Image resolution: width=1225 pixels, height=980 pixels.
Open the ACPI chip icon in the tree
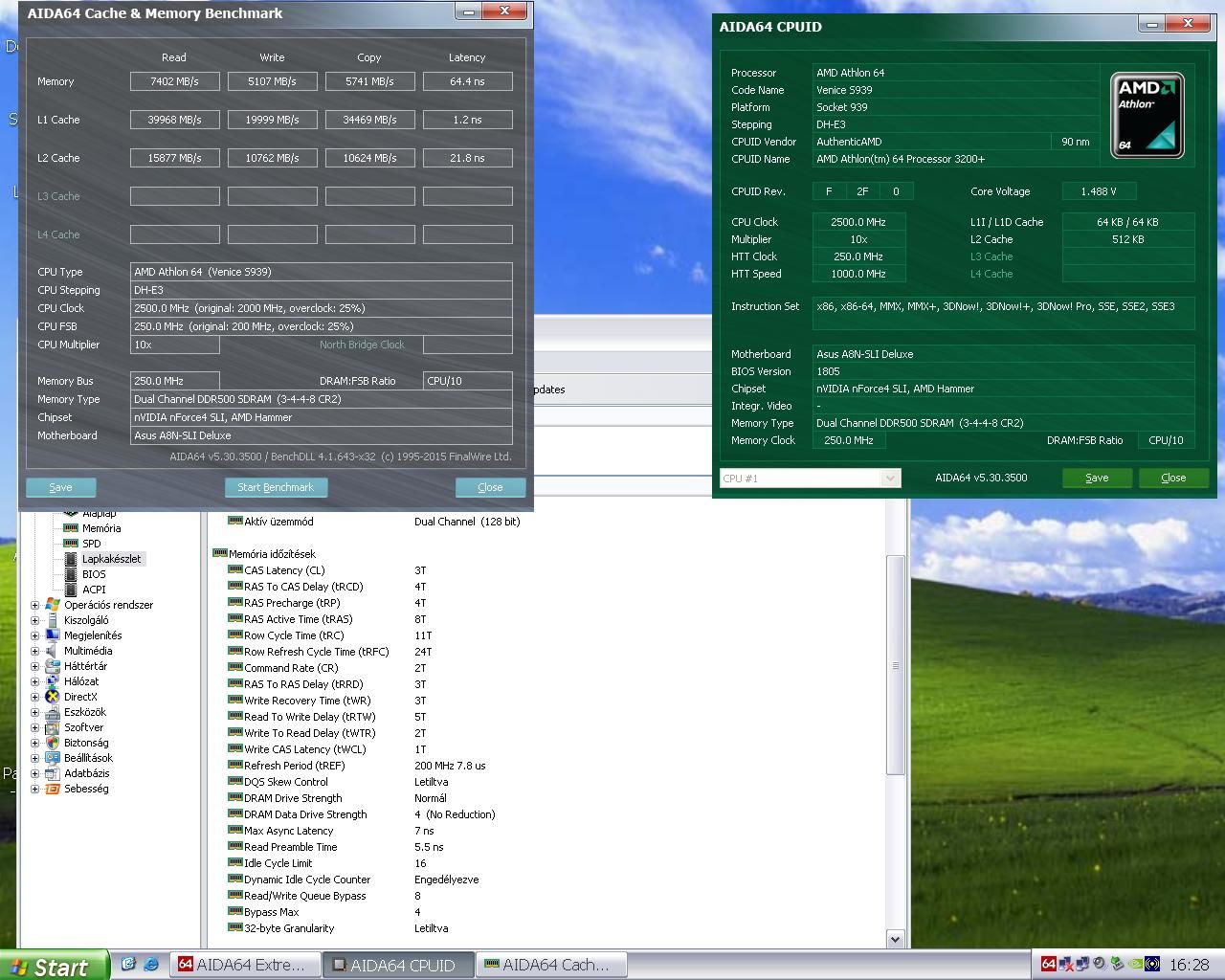[x=71, y=590]
